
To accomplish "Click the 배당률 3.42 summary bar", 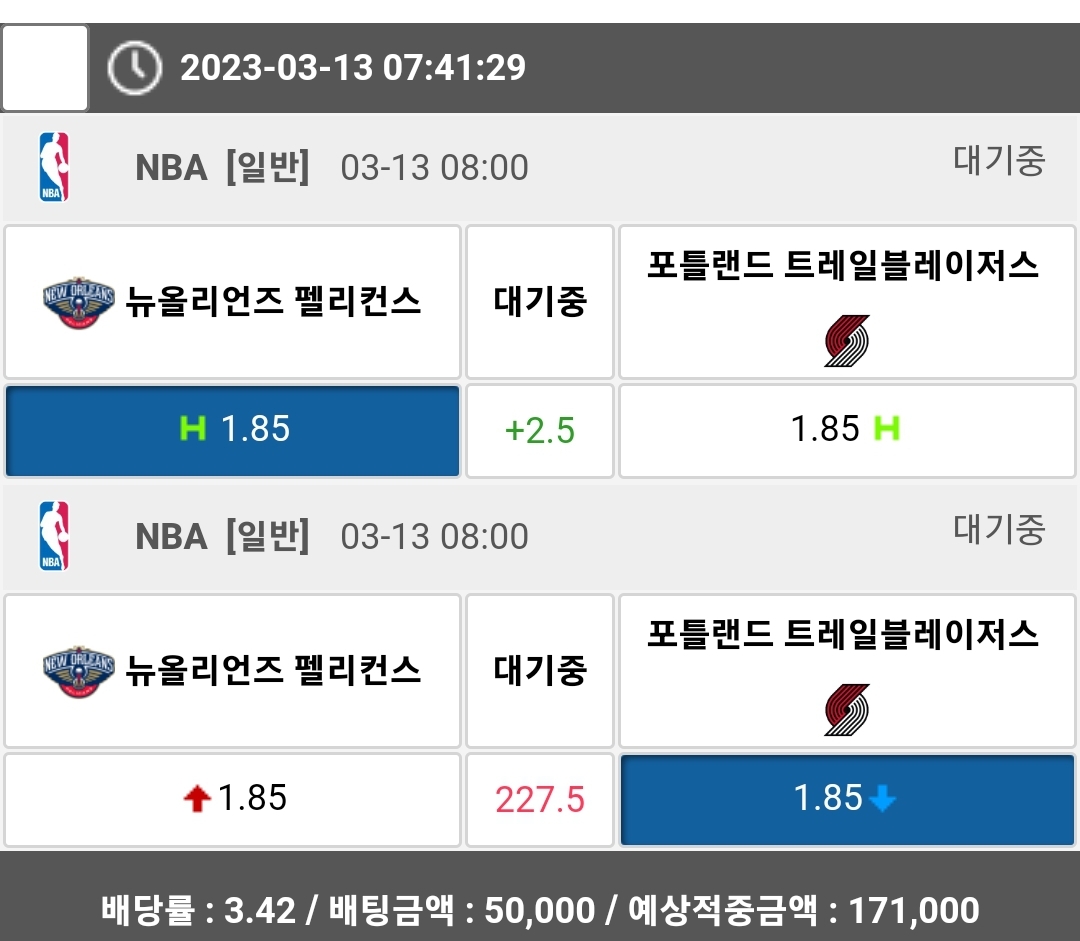I will (x=540, y=910).
